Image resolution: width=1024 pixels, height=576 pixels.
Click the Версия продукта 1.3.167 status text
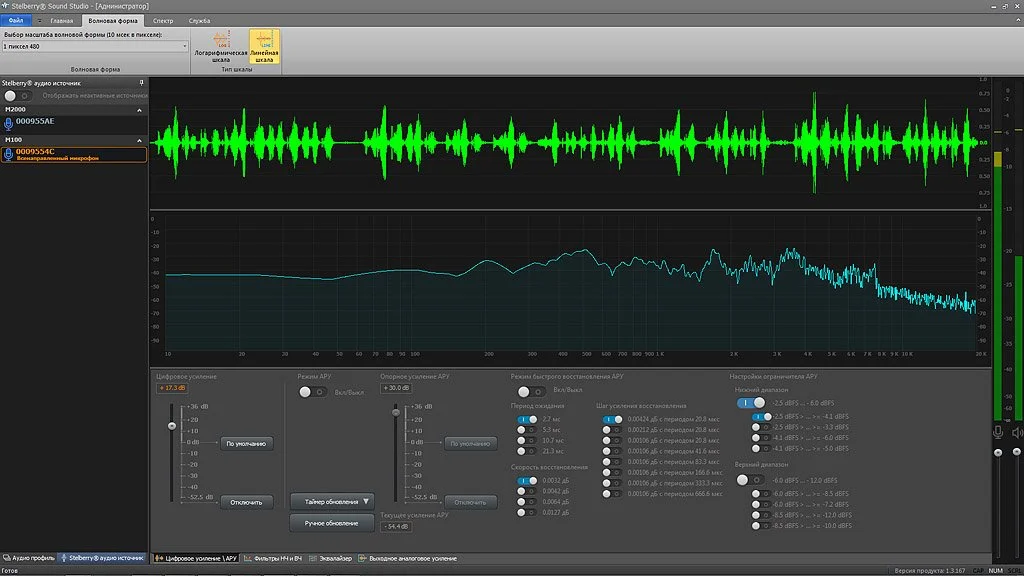click(x=929, y=571)
